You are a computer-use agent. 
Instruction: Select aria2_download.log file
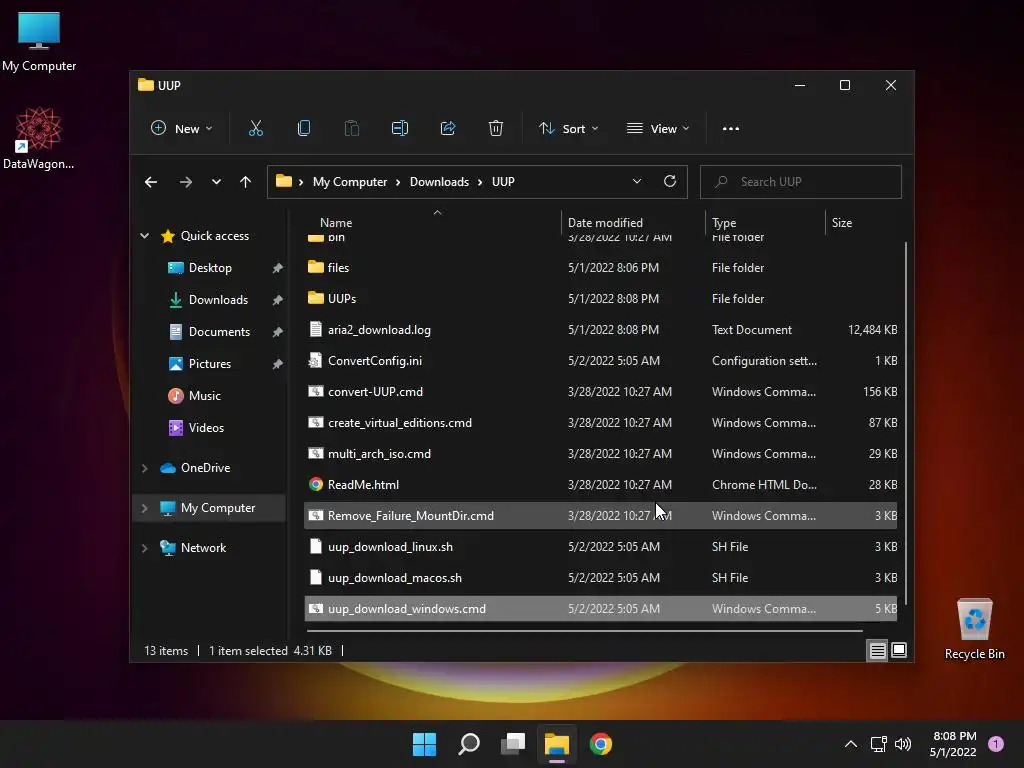click(600, 330)
